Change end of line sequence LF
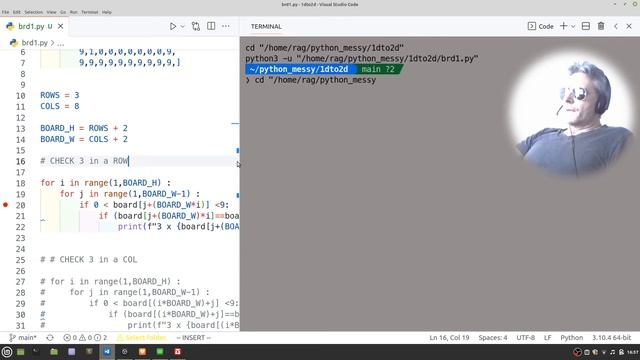This screenshot has height=360, width=640. click(x=547, y=338)
